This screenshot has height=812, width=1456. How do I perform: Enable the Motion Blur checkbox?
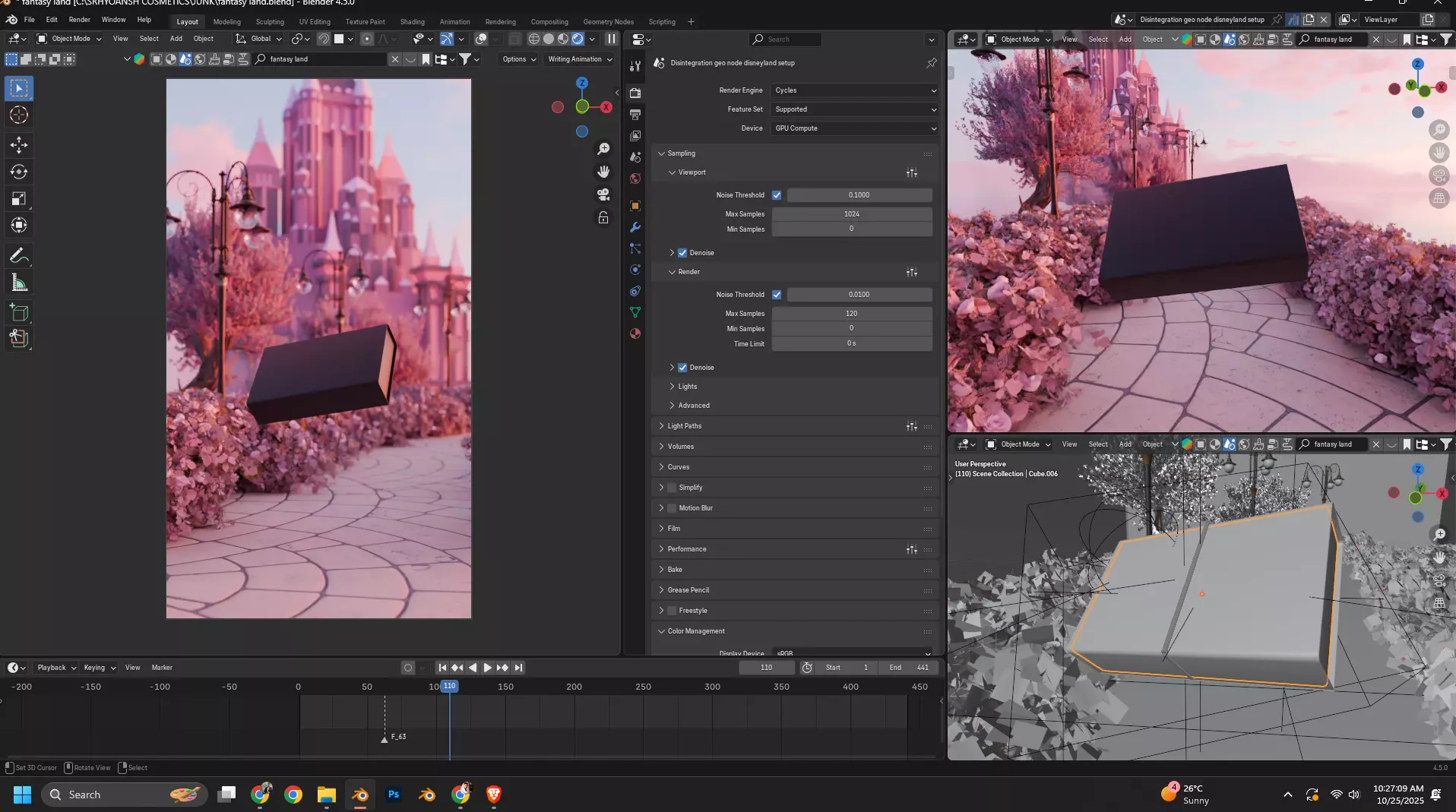coord(672,508)
